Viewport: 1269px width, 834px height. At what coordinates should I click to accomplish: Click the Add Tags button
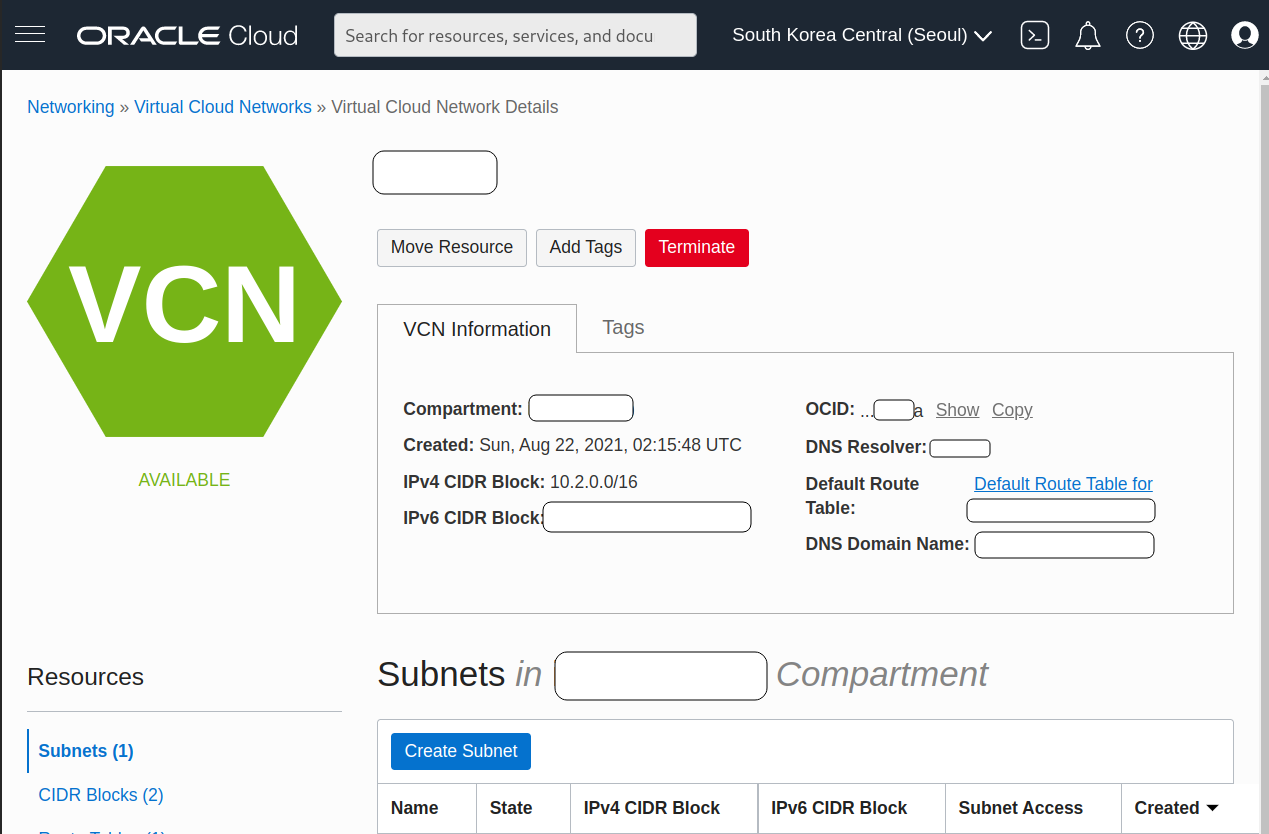click(585, 247)
